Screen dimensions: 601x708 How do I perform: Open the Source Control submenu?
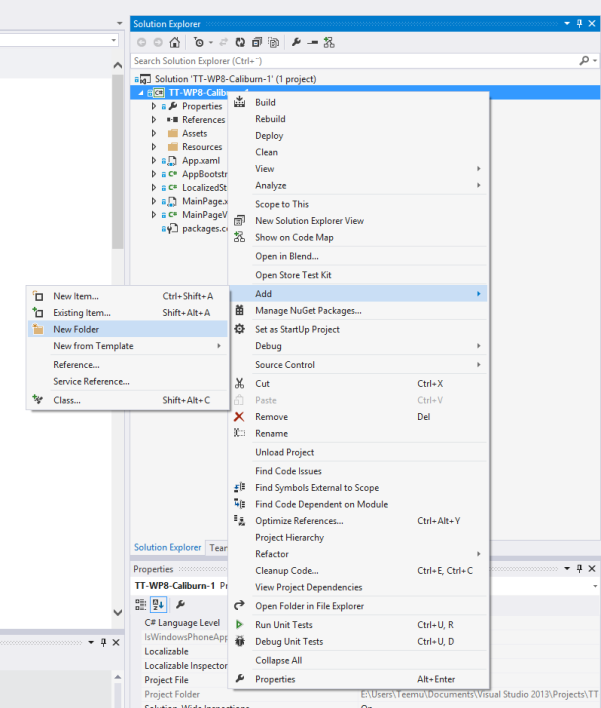coord(360,365)
